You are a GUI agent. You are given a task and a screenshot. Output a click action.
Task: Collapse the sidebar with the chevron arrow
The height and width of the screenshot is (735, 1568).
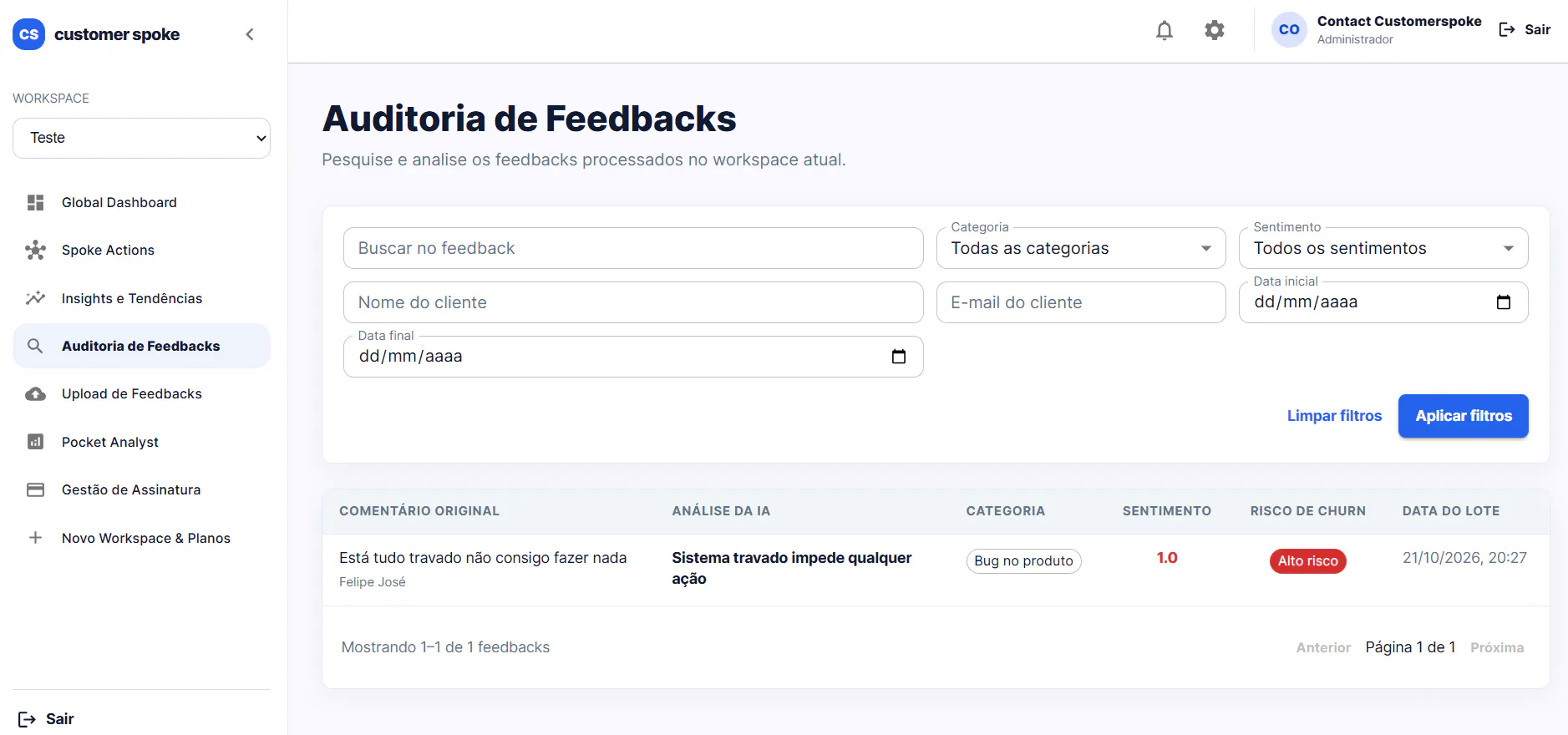tap(249, 34)
